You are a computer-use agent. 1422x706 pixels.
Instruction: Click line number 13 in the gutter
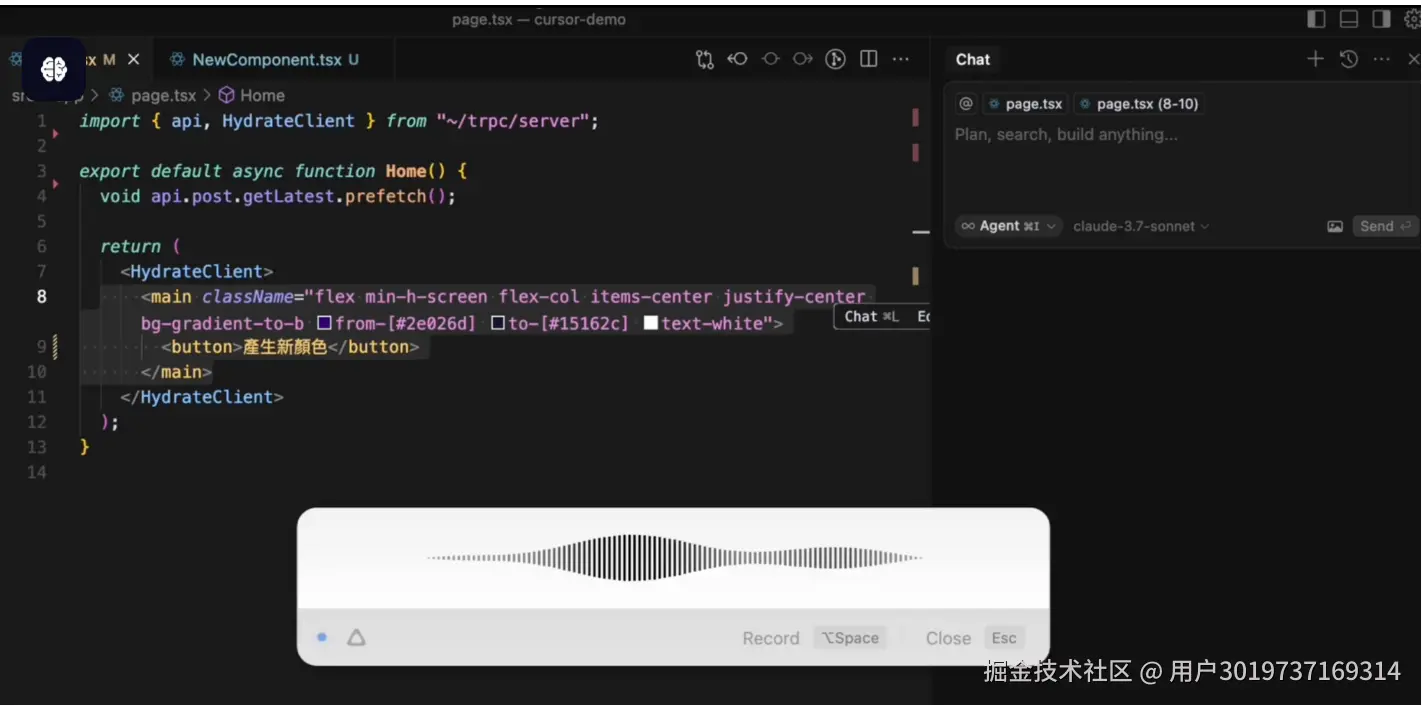pyautogui.click(x=36, y=447)
